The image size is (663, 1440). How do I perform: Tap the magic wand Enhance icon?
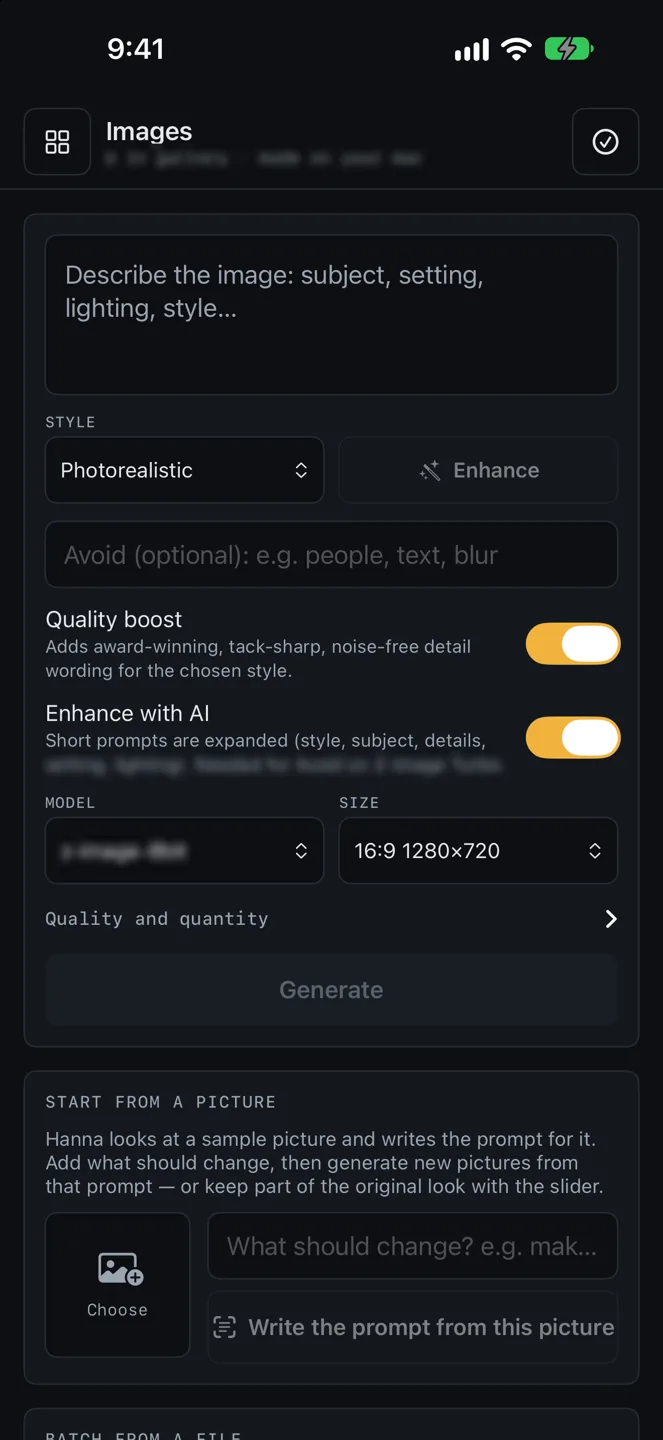(x=430, y=470)
